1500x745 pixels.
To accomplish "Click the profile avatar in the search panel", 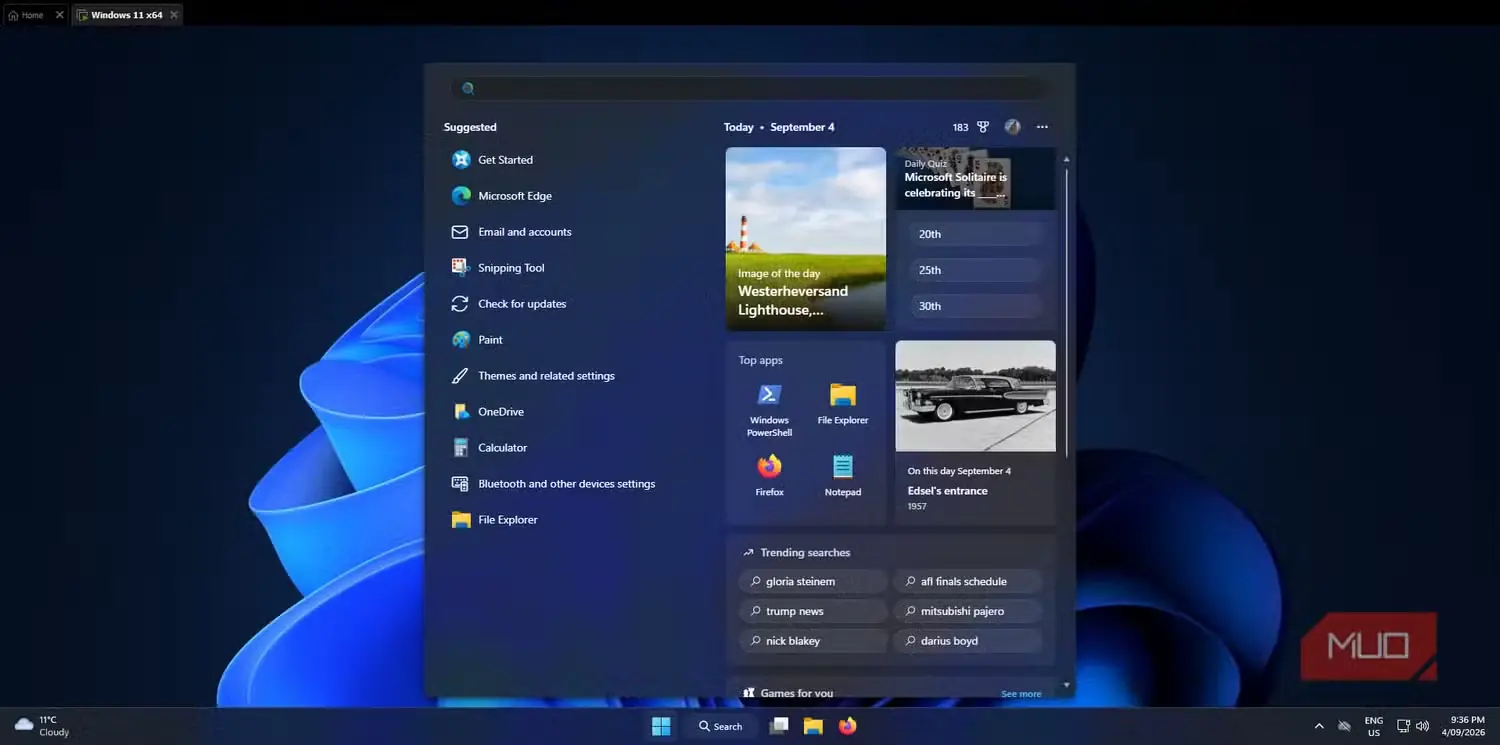I will (1012, 127).
